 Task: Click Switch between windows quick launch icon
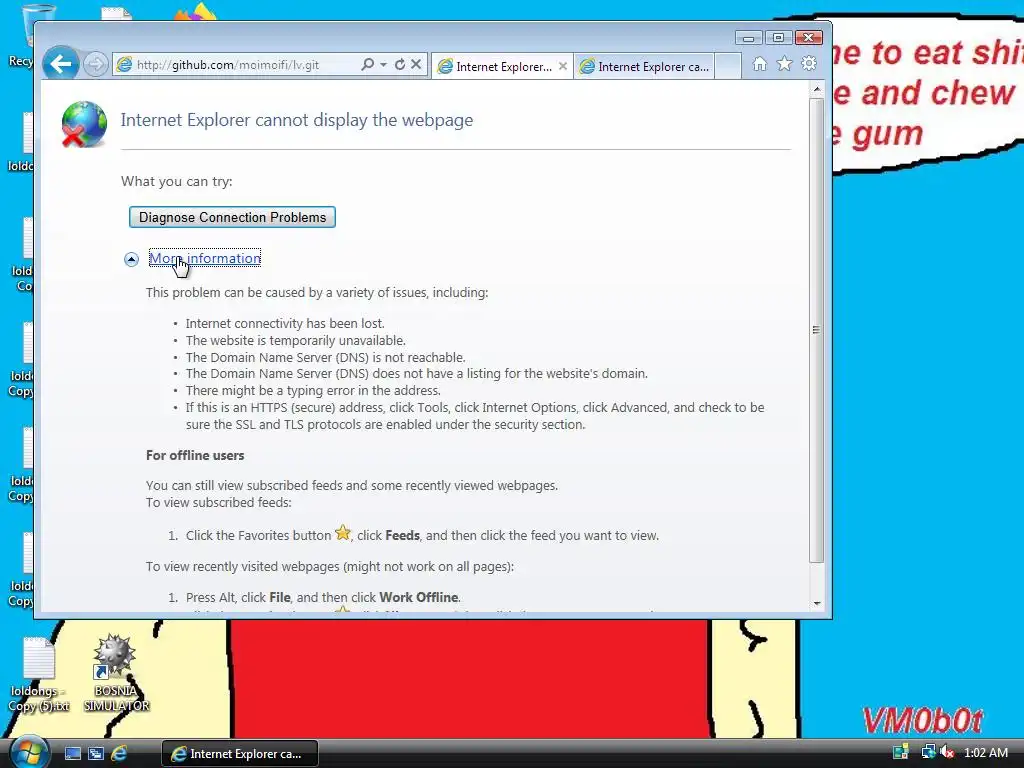(x=96, y=754)
